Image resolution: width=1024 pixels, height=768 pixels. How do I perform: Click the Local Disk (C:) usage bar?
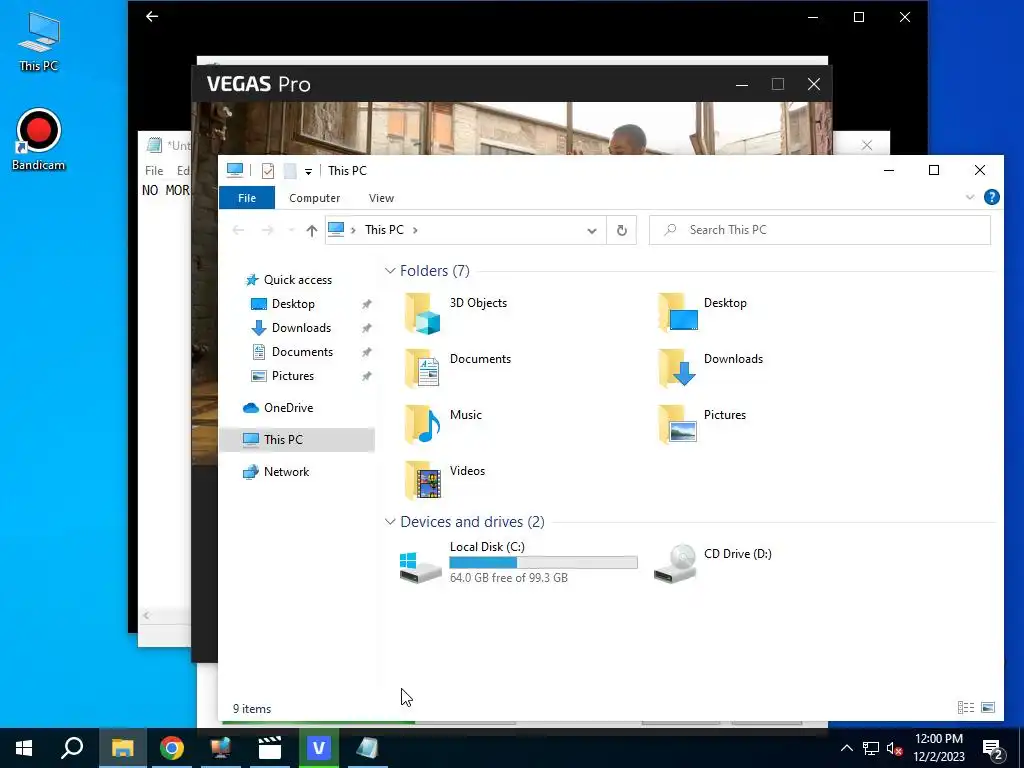543,562
